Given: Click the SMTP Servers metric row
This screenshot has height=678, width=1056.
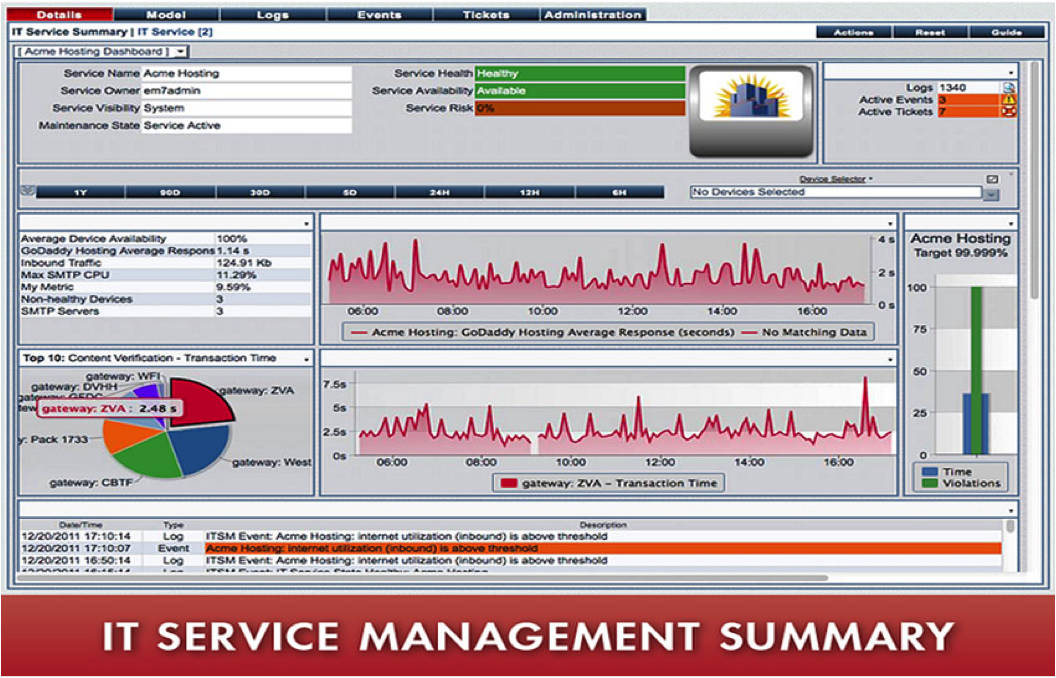Looking at the screenshot, I should [166, 312].
